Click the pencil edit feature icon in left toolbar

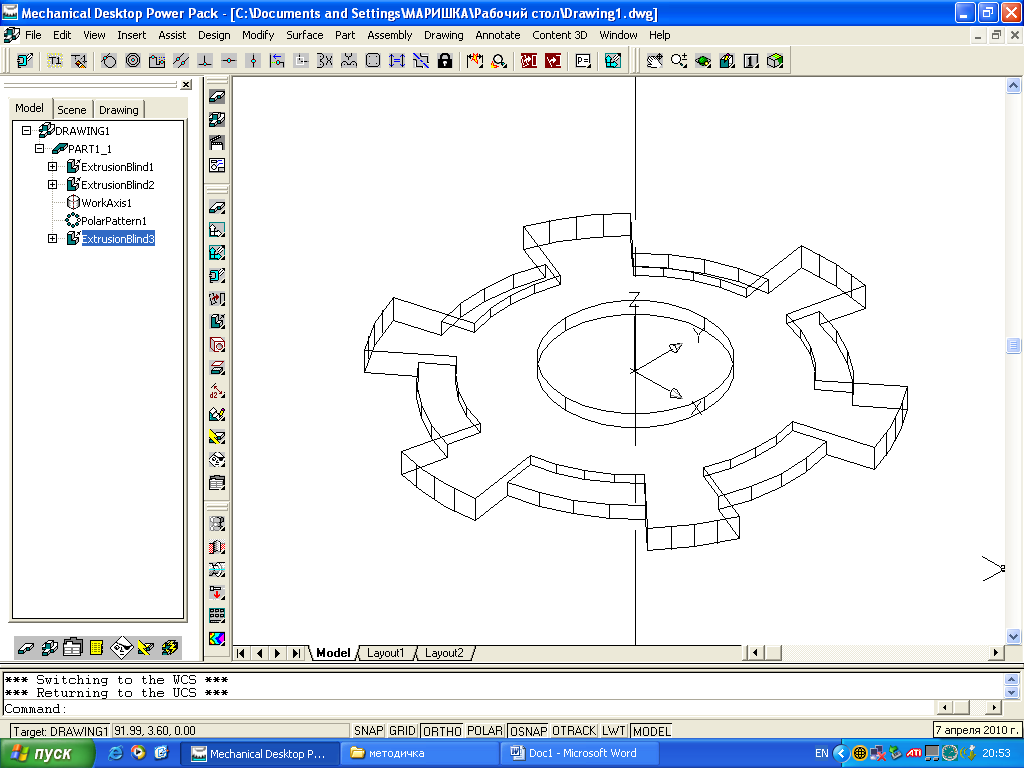coord(217,414)
